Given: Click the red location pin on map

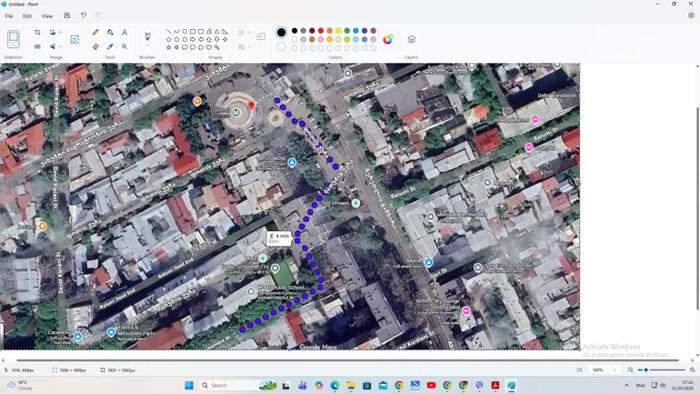Looking at the screenshot, I should click(251, 105).
